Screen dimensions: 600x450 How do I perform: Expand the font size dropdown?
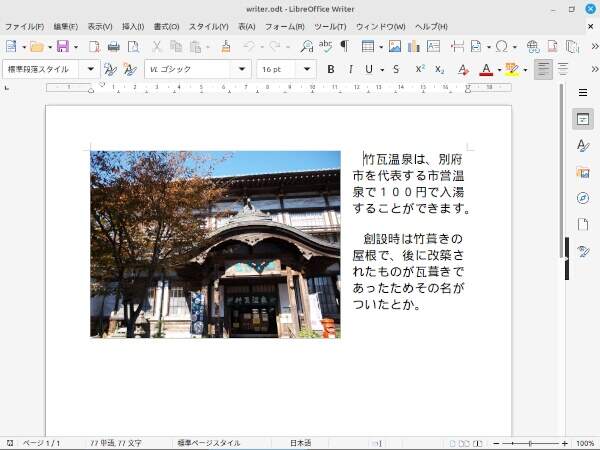tap(307, 69)
